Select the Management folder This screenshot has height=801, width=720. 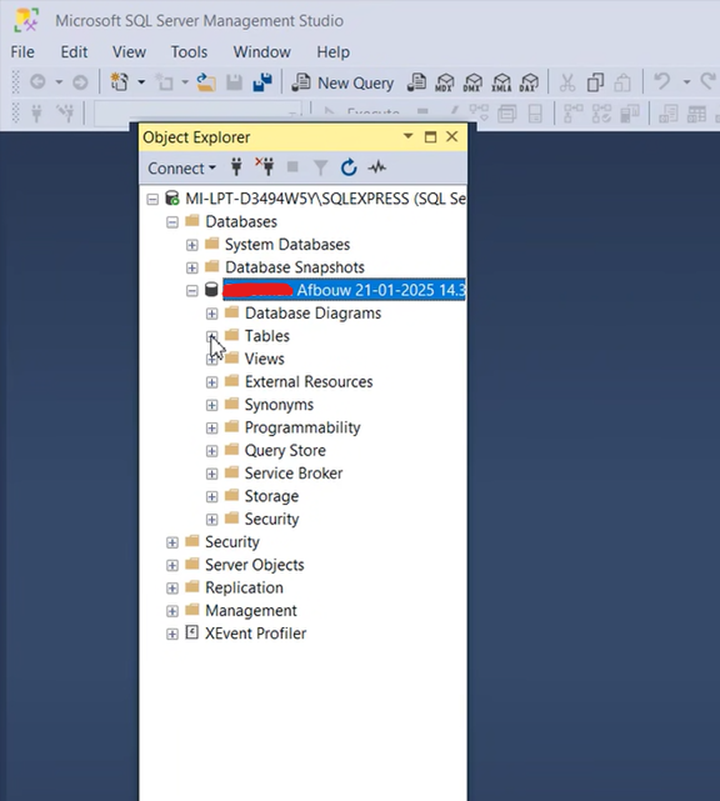pos(250,610)
